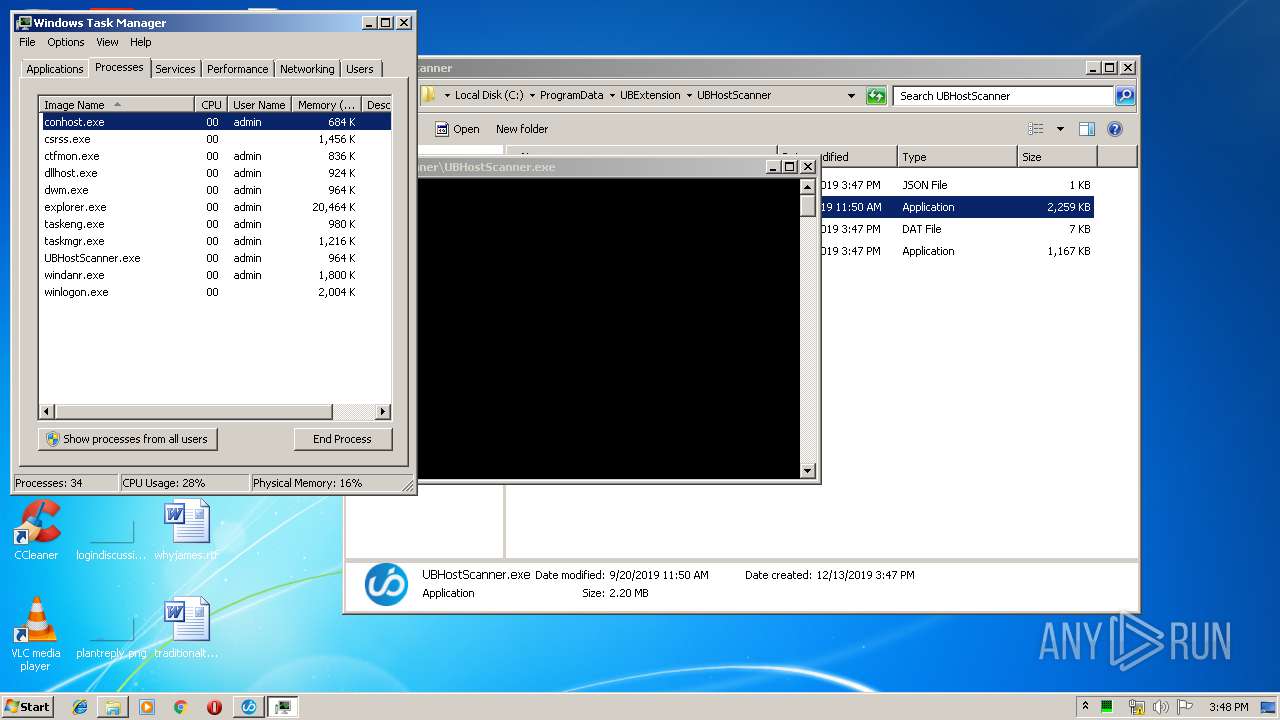Screen dimensions: 1280x720
Task: Expand Local Disk (C:) breadcrumb arrow
Action: [532, 96]
